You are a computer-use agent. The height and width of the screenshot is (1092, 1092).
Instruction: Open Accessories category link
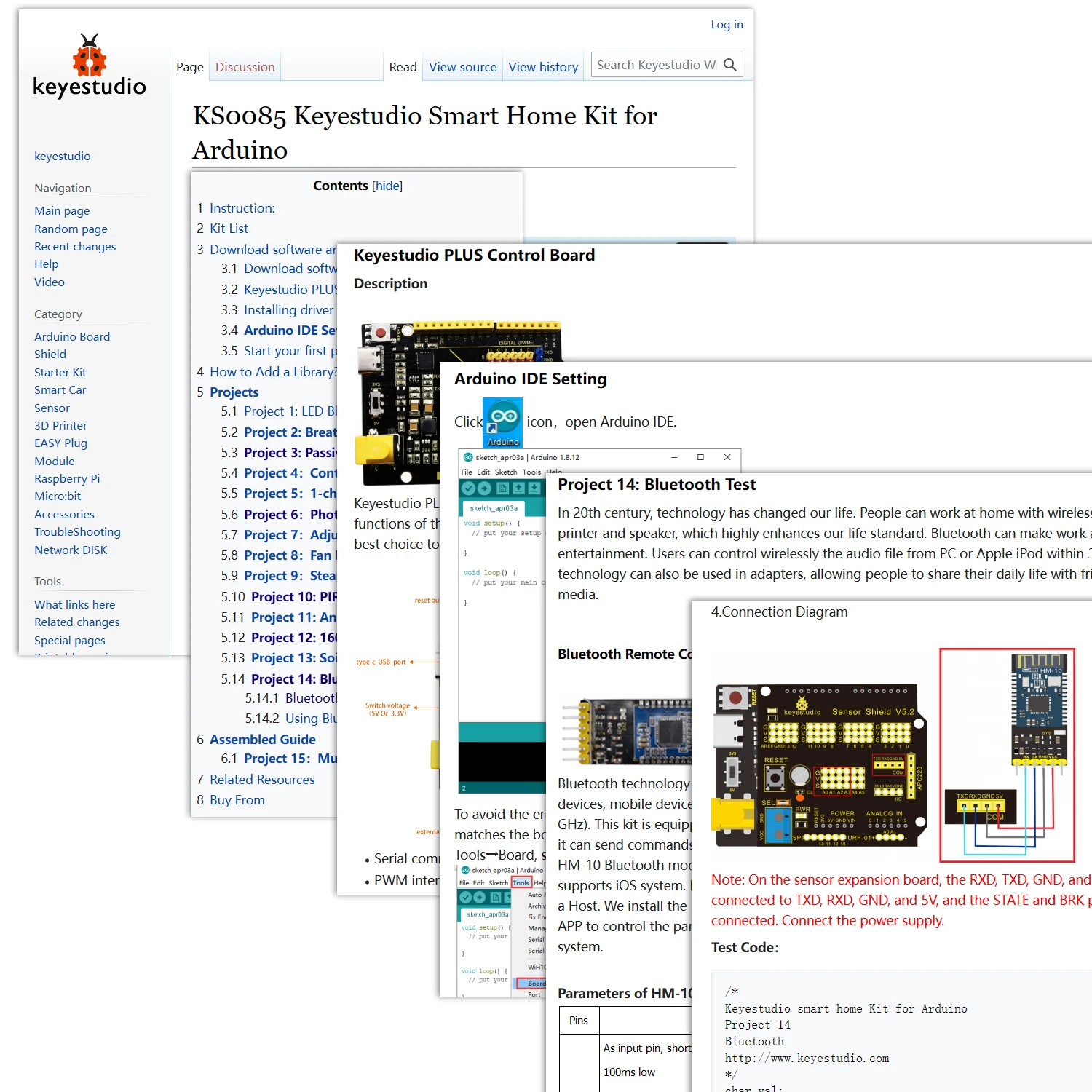pyautogui.click(x=64, y=514)
